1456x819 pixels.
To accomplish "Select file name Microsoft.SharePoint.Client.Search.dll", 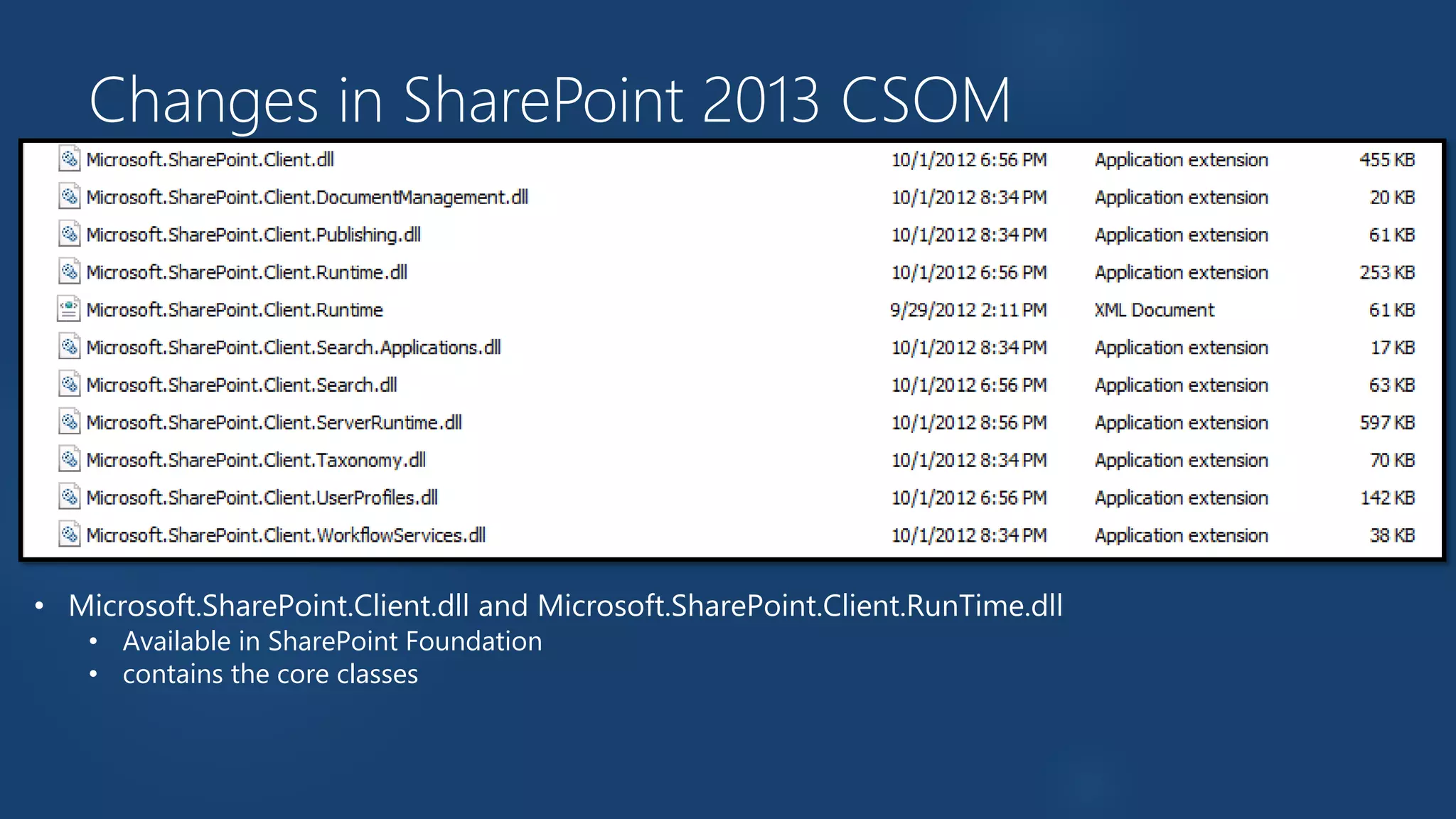I will pos(242,385).
